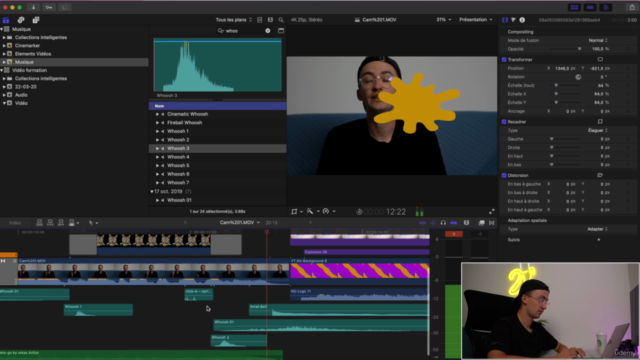
Task: Open timeline clip appearance settings icon
Action: click(466, 222)
